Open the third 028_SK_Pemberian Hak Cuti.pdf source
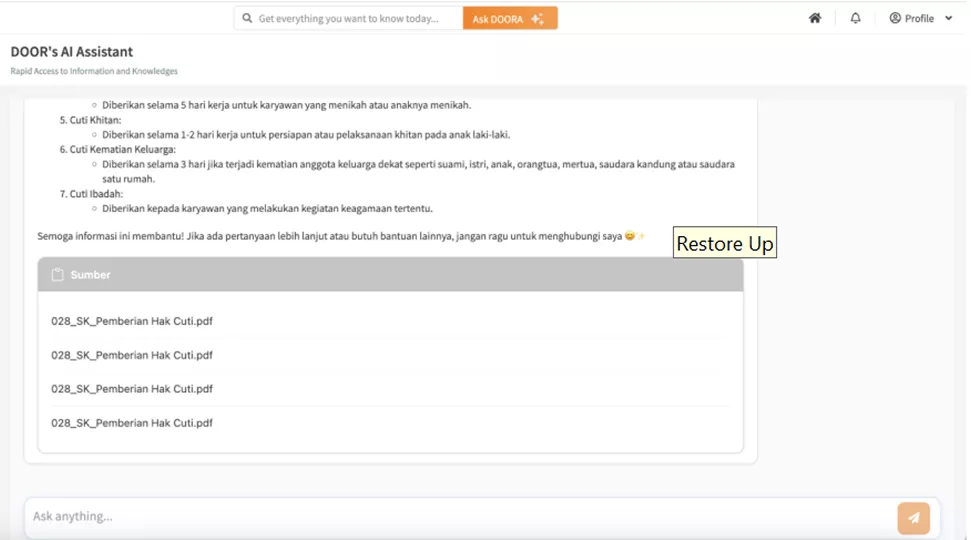This screenshot has width=971, height=540. (132, 389)
